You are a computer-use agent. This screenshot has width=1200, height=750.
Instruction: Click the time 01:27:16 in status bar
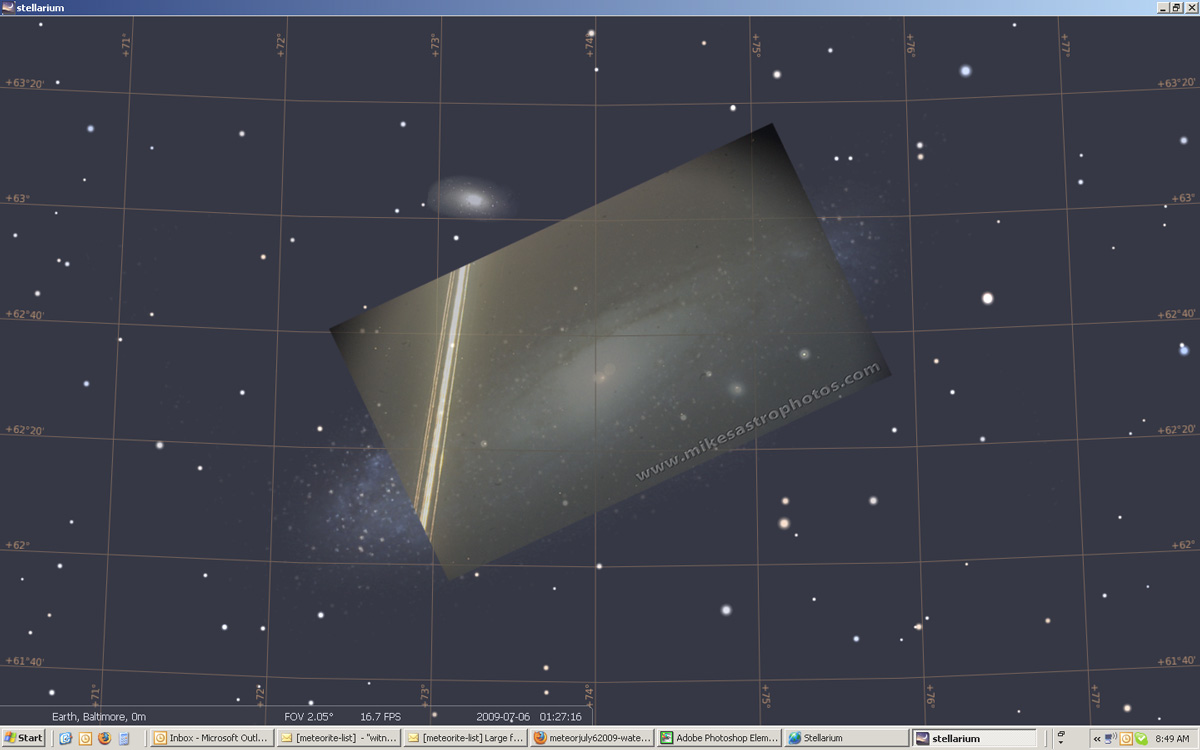[561, 716]
